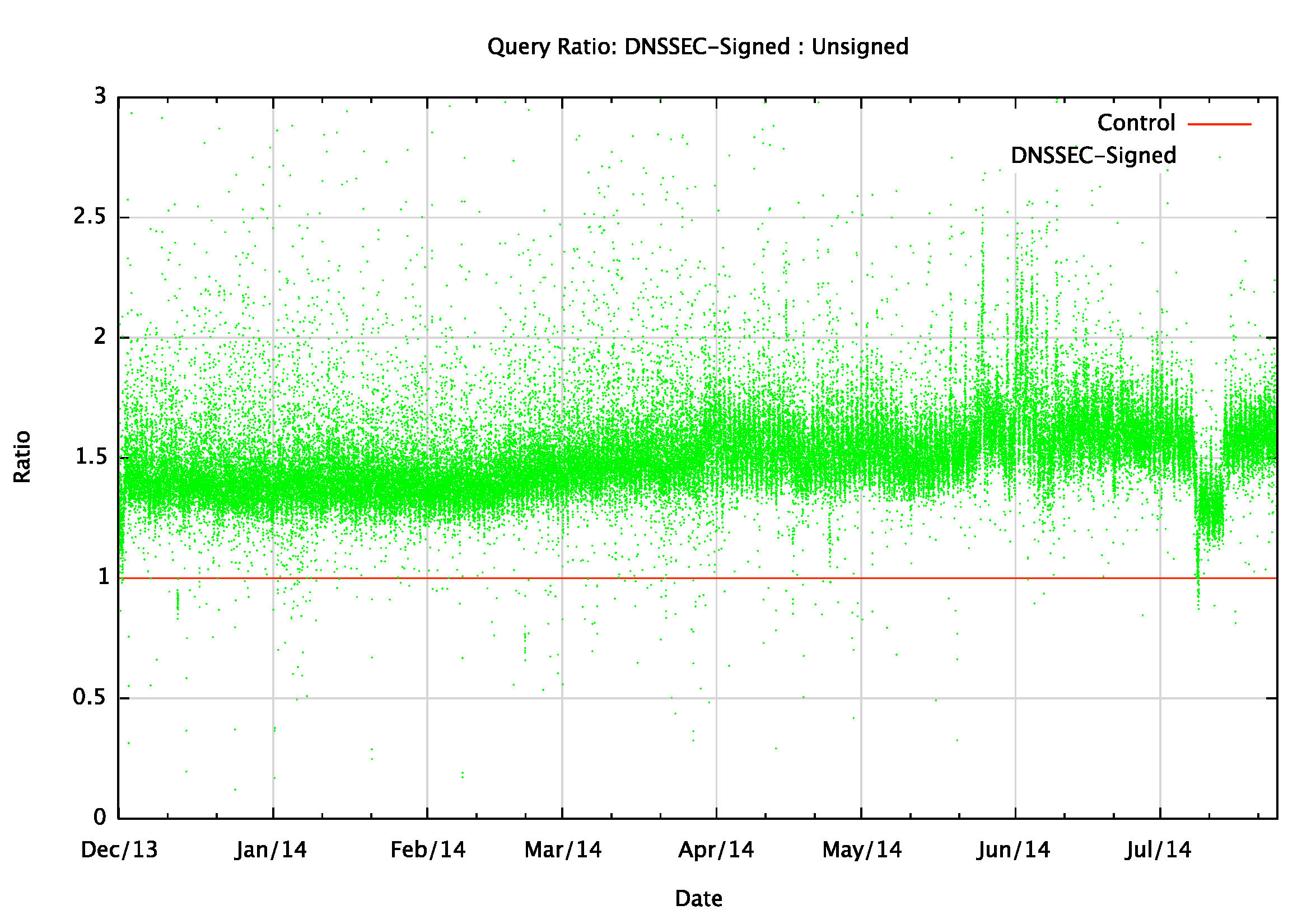Click the 'Mar/14' x-axis tick label
This screenshot has width=1316, height=924.
[563, 850]
